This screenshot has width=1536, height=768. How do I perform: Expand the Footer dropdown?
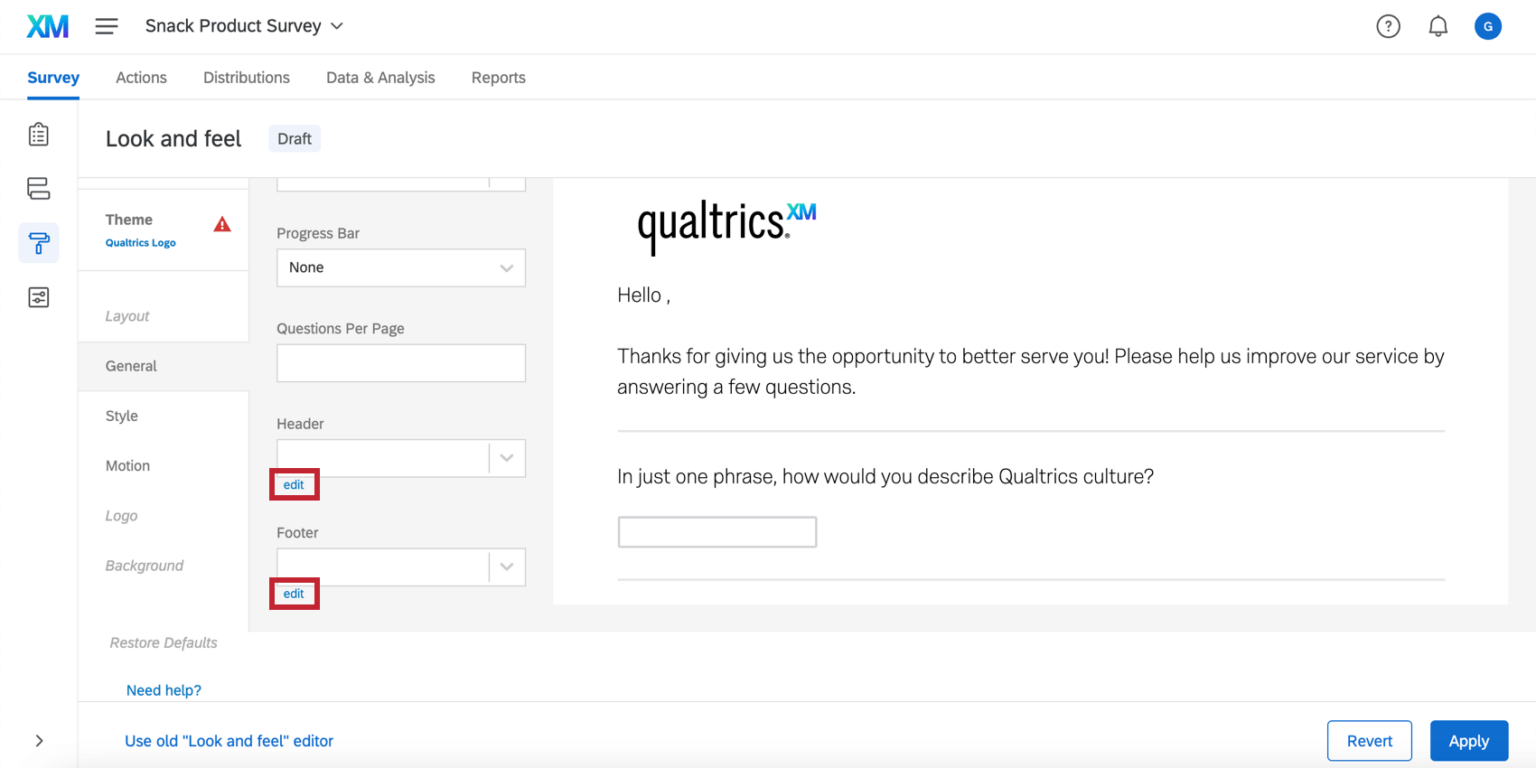(506, 567)
